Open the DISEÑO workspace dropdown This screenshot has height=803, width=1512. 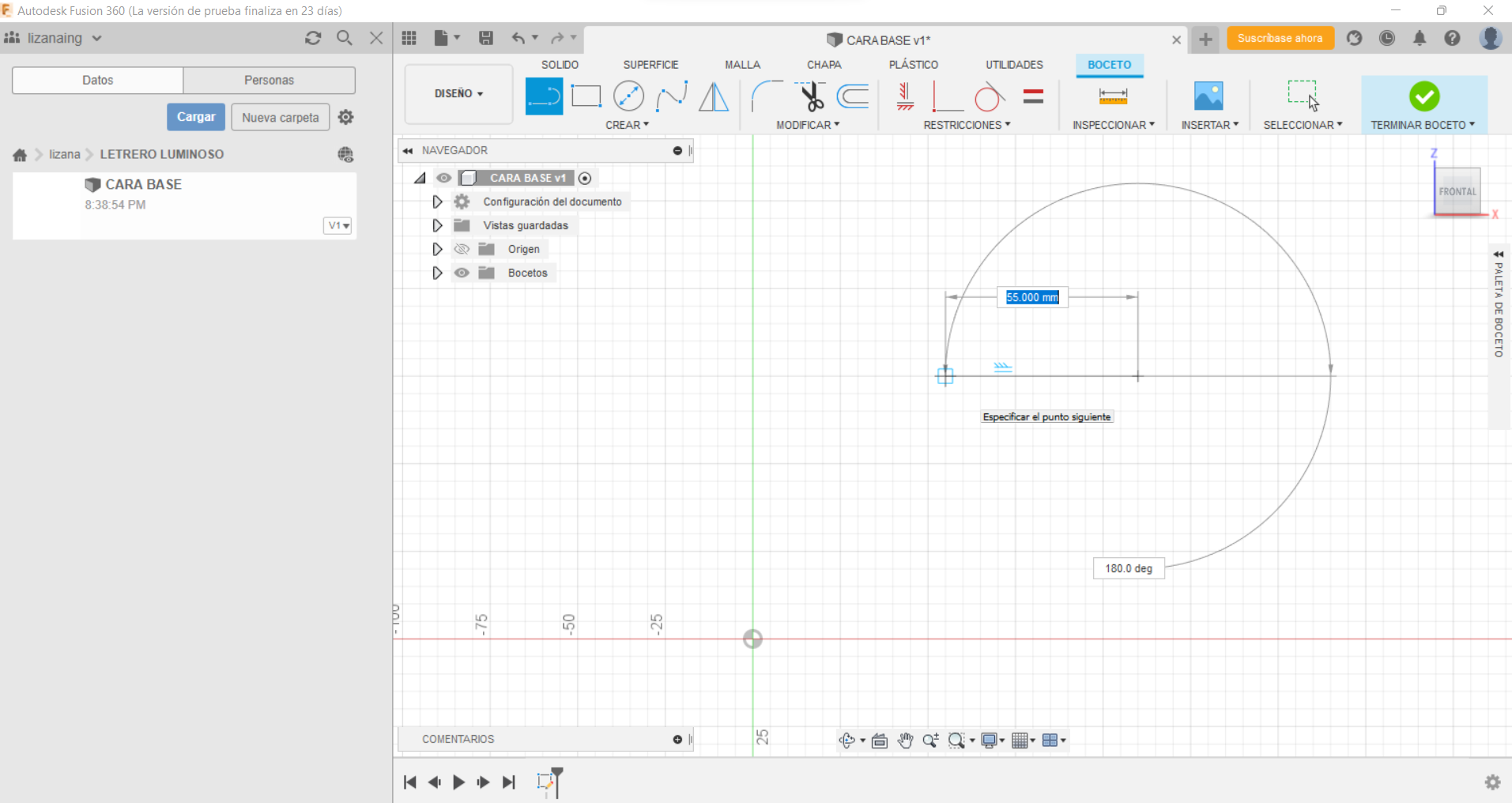(x=458, y=93)
